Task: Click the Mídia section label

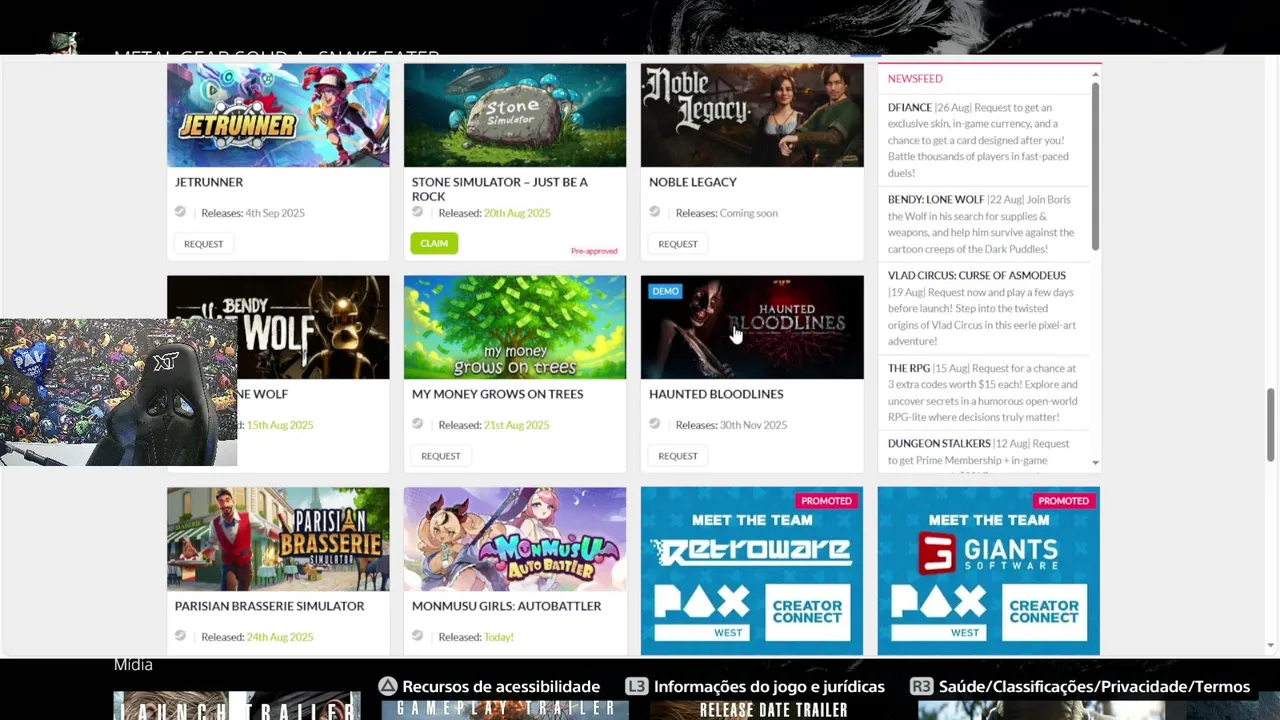Action: [x=133, y=665]
